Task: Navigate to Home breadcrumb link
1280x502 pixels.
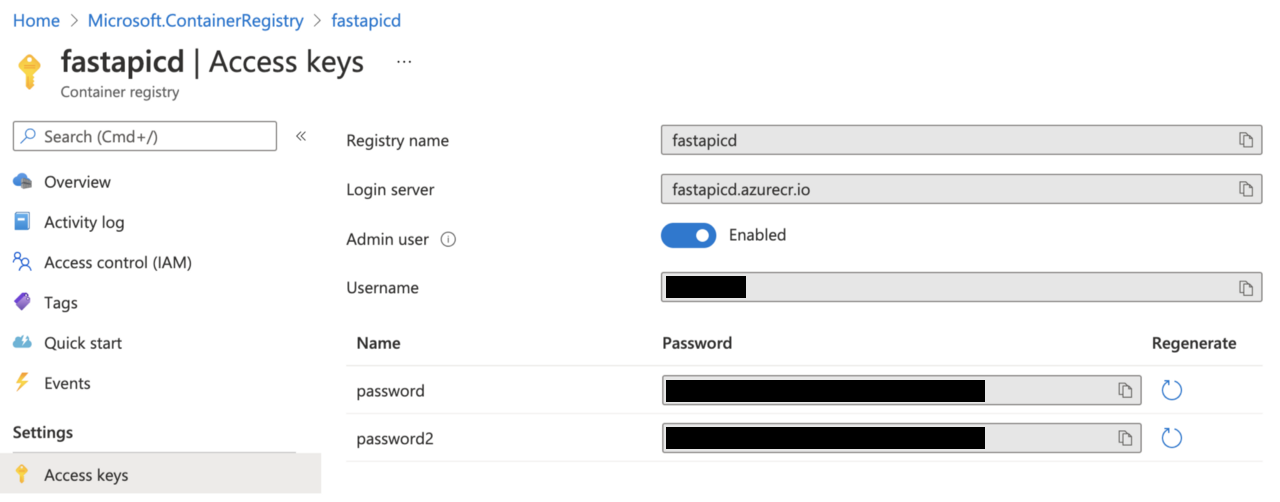Action: click(x=36, y=20)
